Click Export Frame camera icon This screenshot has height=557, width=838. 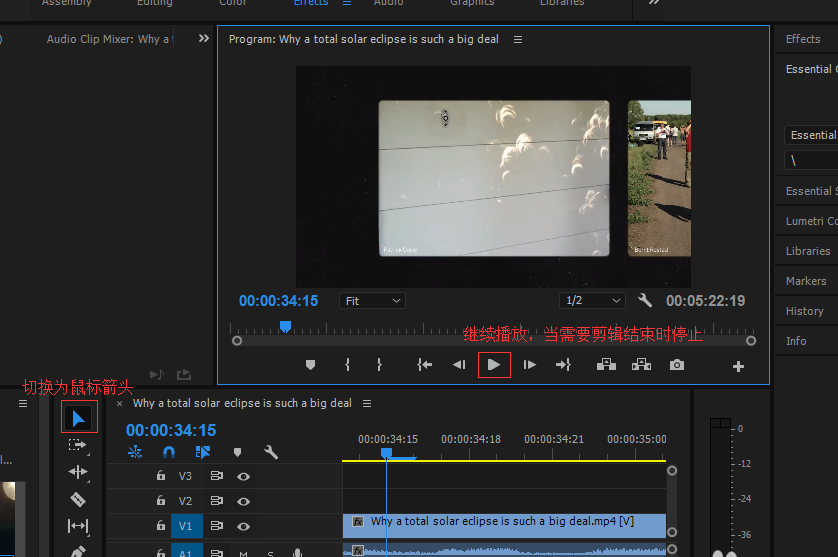click(x=677, y=365)
